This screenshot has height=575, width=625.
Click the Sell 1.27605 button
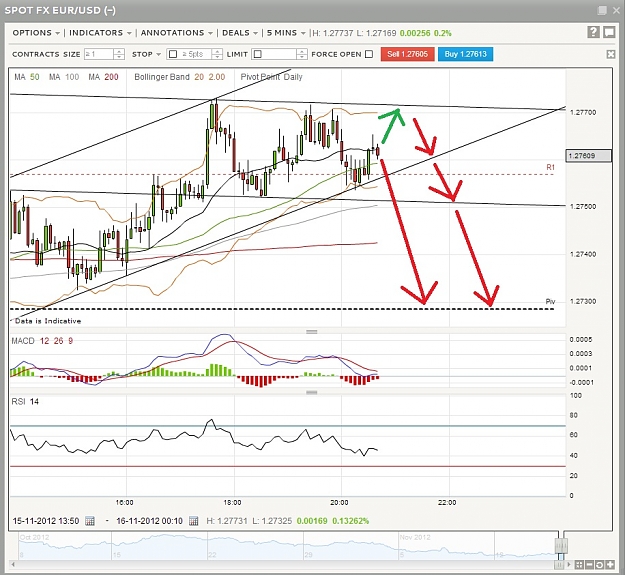407,54
